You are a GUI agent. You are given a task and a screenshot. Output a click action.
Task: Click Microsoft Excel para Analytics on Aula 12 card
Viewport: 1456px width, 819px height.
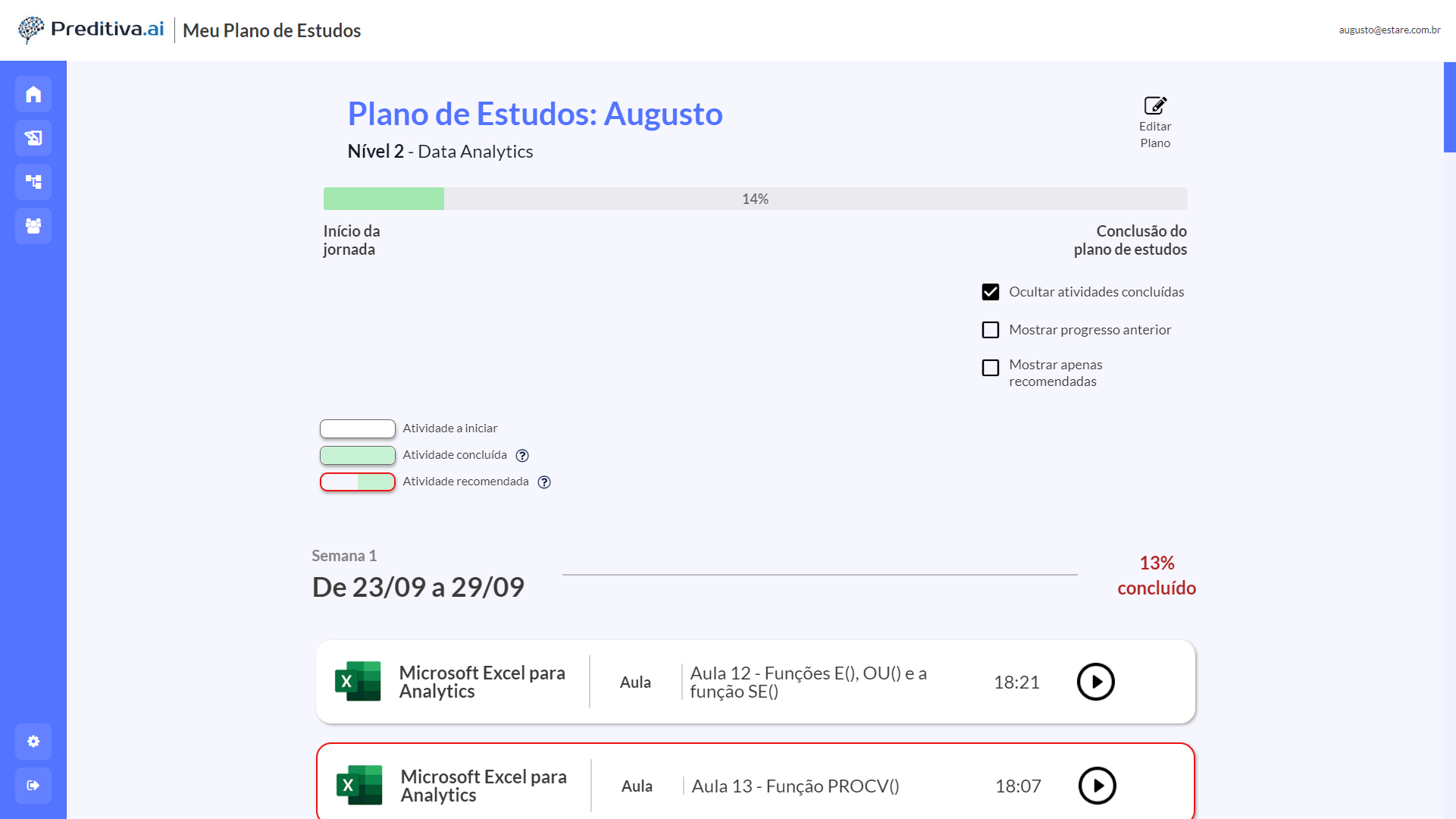[x=482, y=682]
